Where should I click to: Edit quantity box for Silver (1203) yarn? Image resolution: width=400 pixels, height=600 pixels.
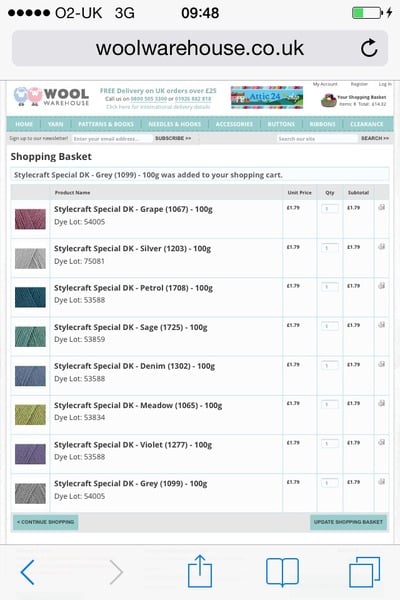[x=330, y=248]
